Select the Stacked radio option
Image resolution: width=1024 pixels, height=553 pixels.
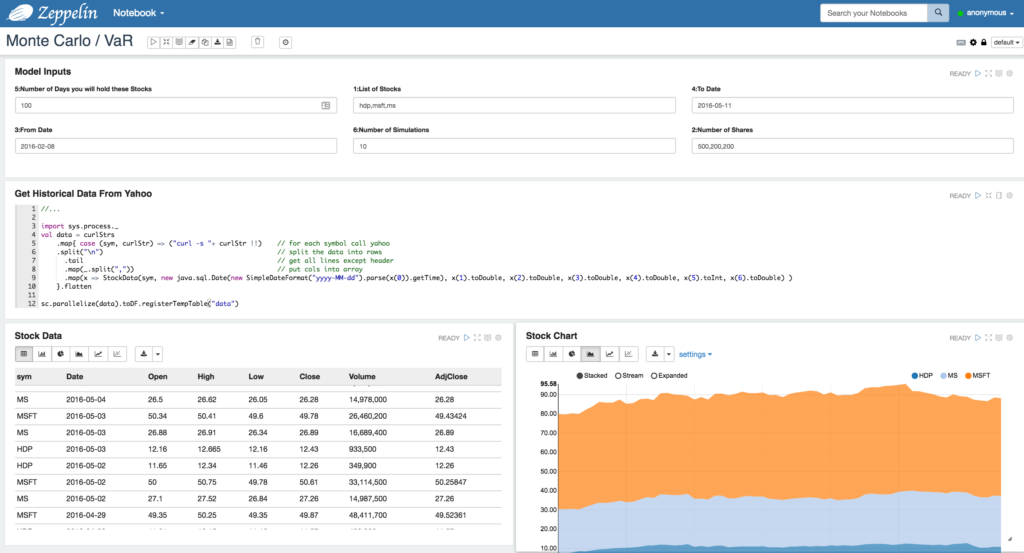[580, 376]
